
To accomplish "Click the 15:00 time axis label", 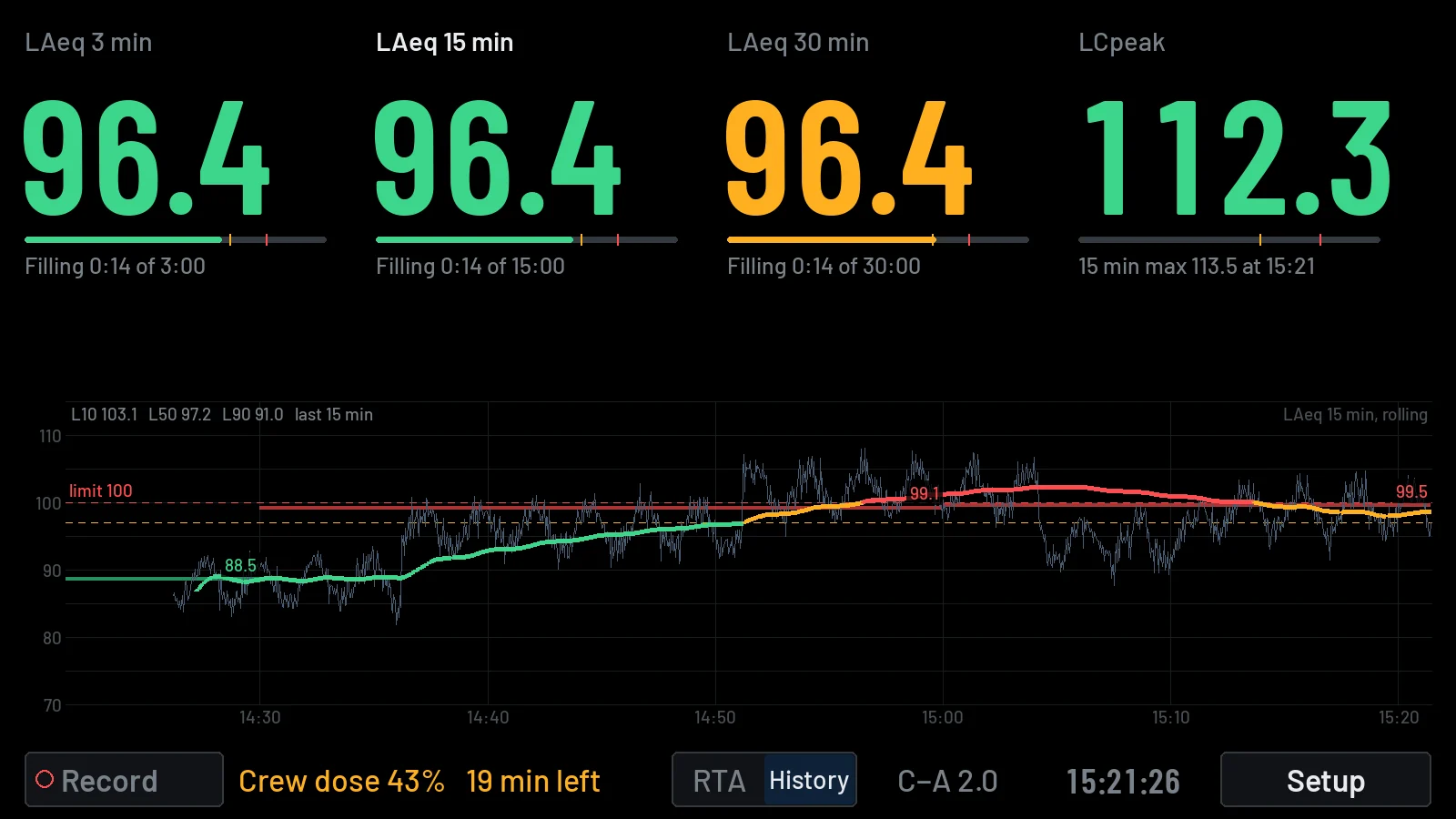I will pos(943,718).
